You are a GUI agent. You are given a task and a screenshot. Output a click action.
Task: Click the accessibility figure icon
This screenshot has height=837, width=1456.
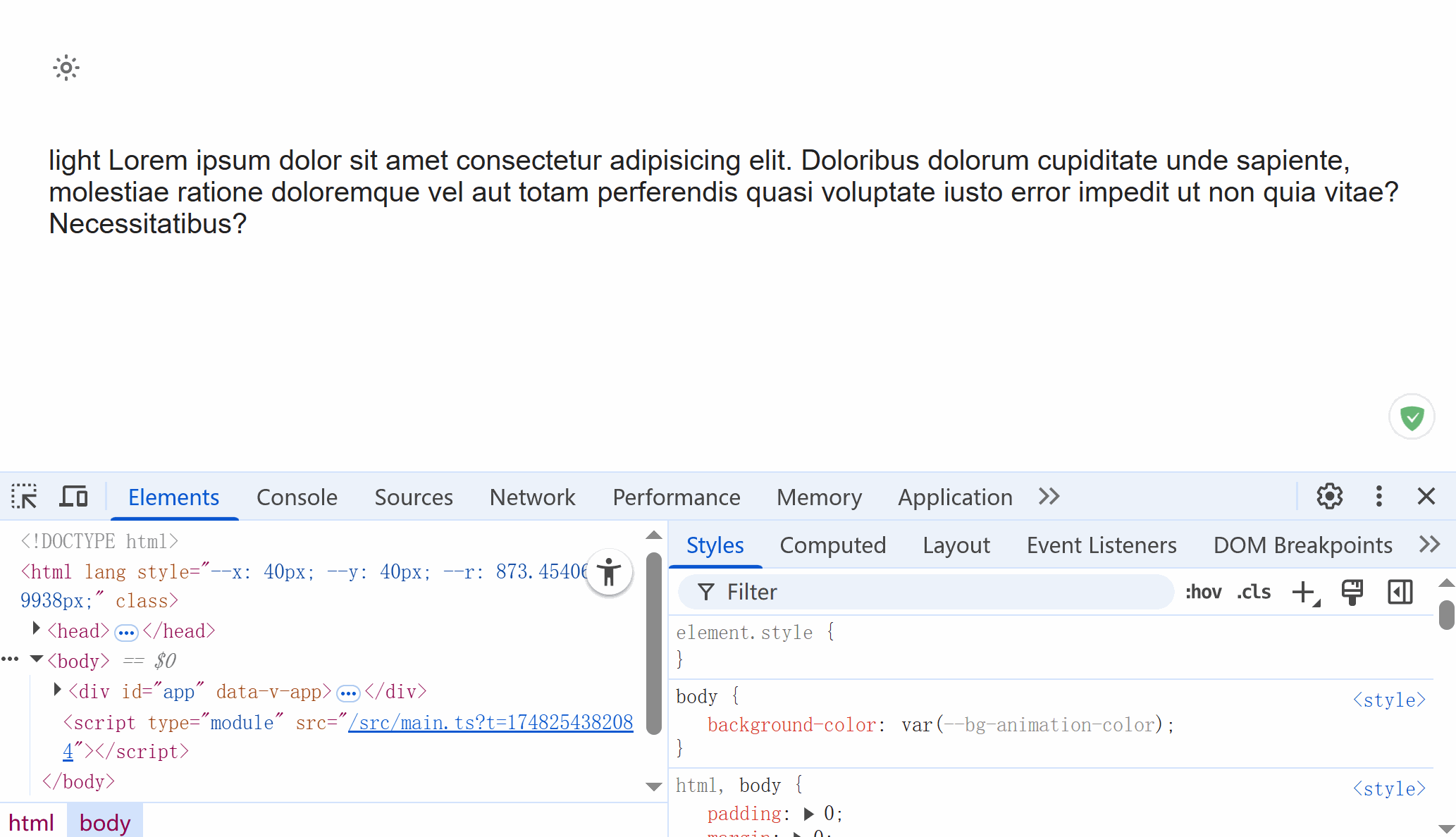[x=609, y=572]
